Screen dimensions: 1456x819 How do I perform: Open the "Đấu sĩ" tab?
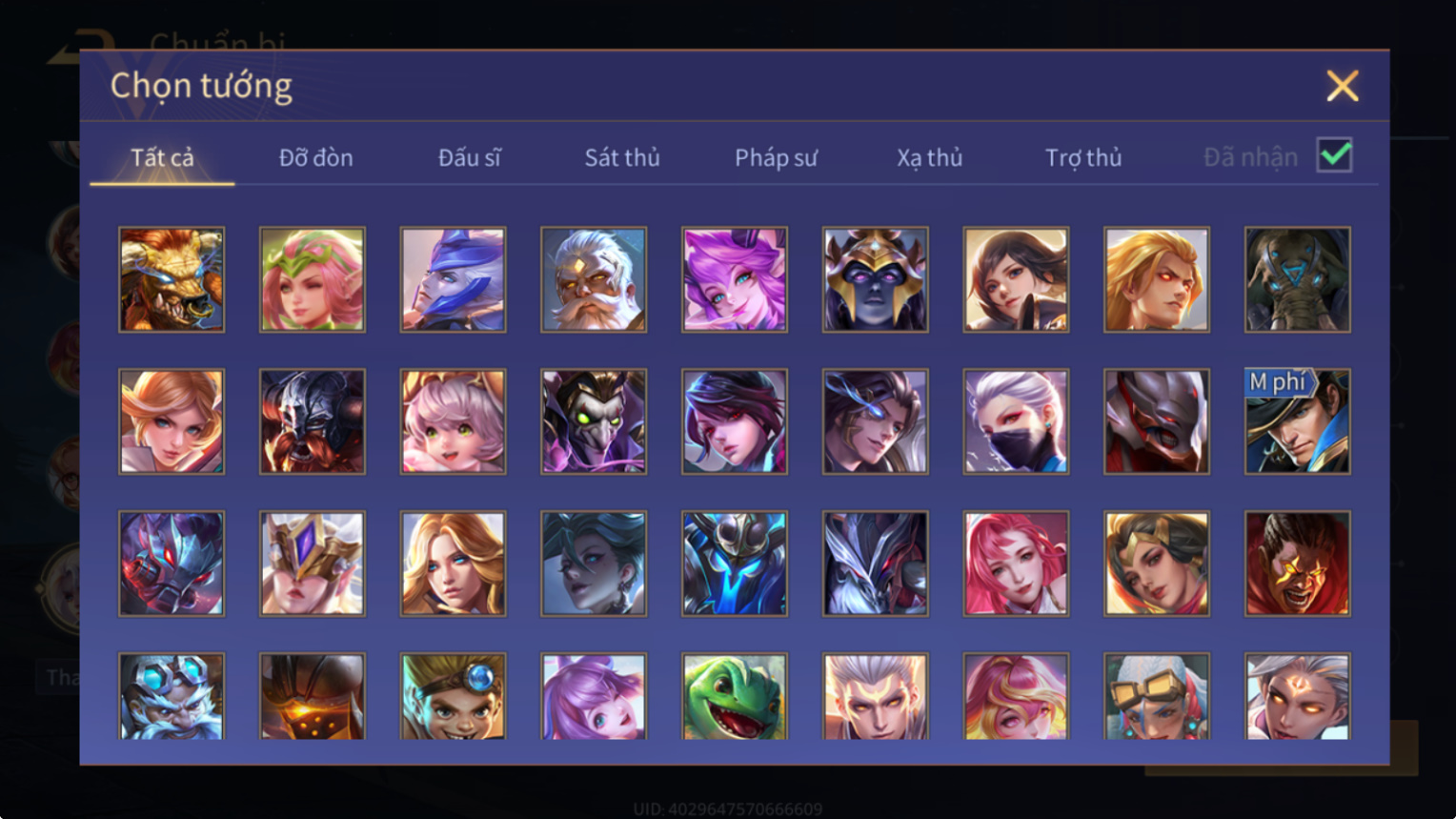469,157
